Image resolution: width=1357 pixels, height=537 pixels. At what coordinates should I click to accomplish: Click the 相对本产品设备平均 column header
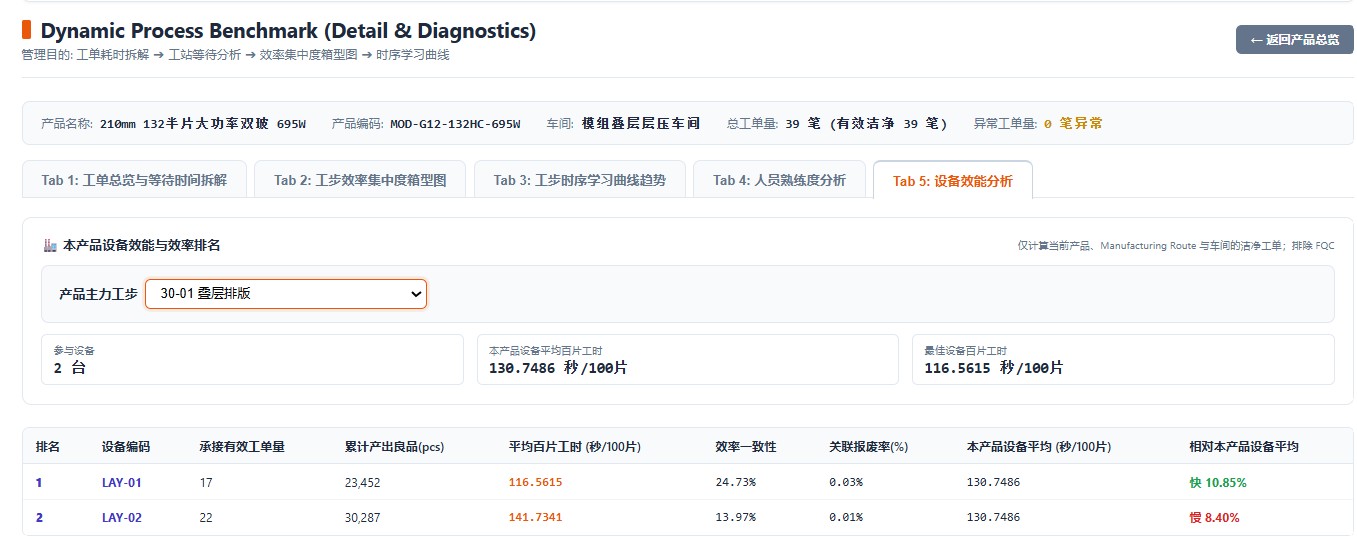(1244, 447)
